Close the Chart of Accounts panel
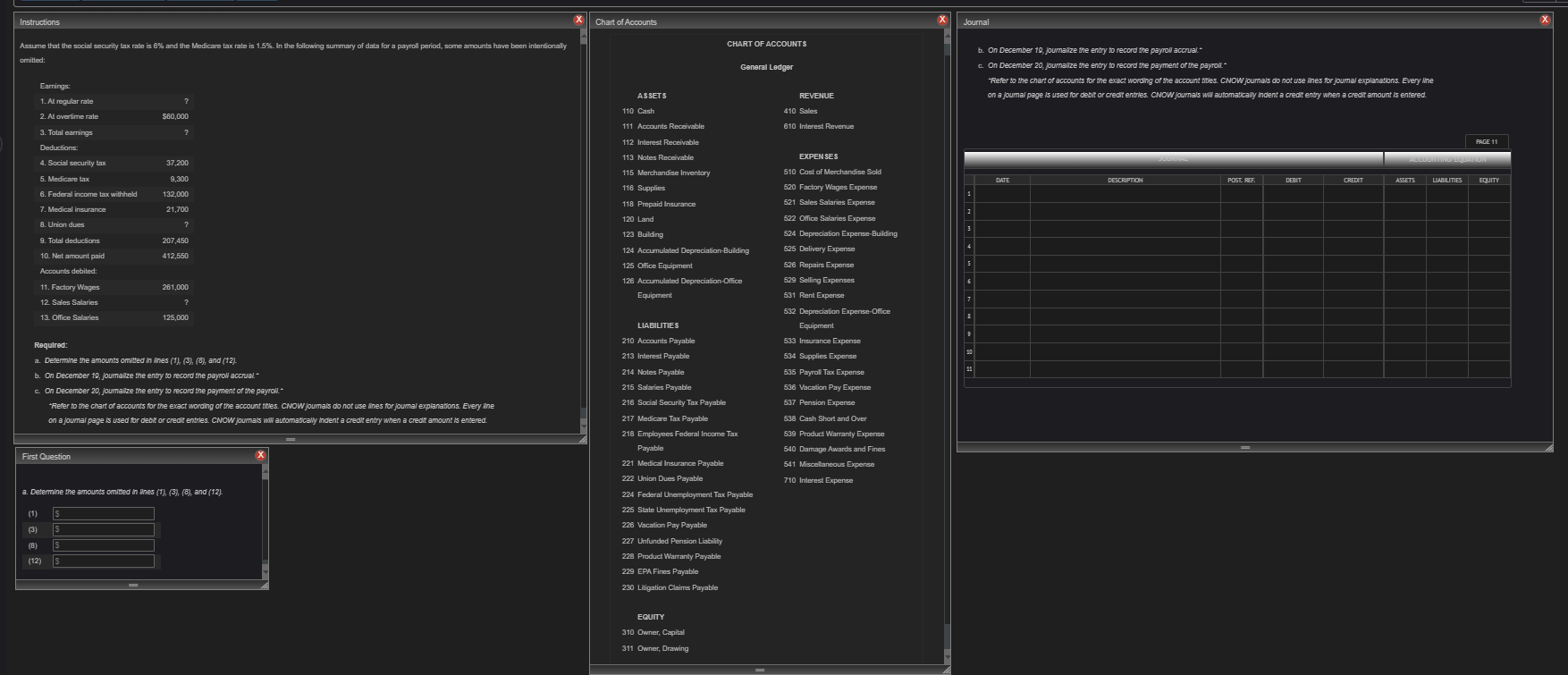 tap(942, 20)
